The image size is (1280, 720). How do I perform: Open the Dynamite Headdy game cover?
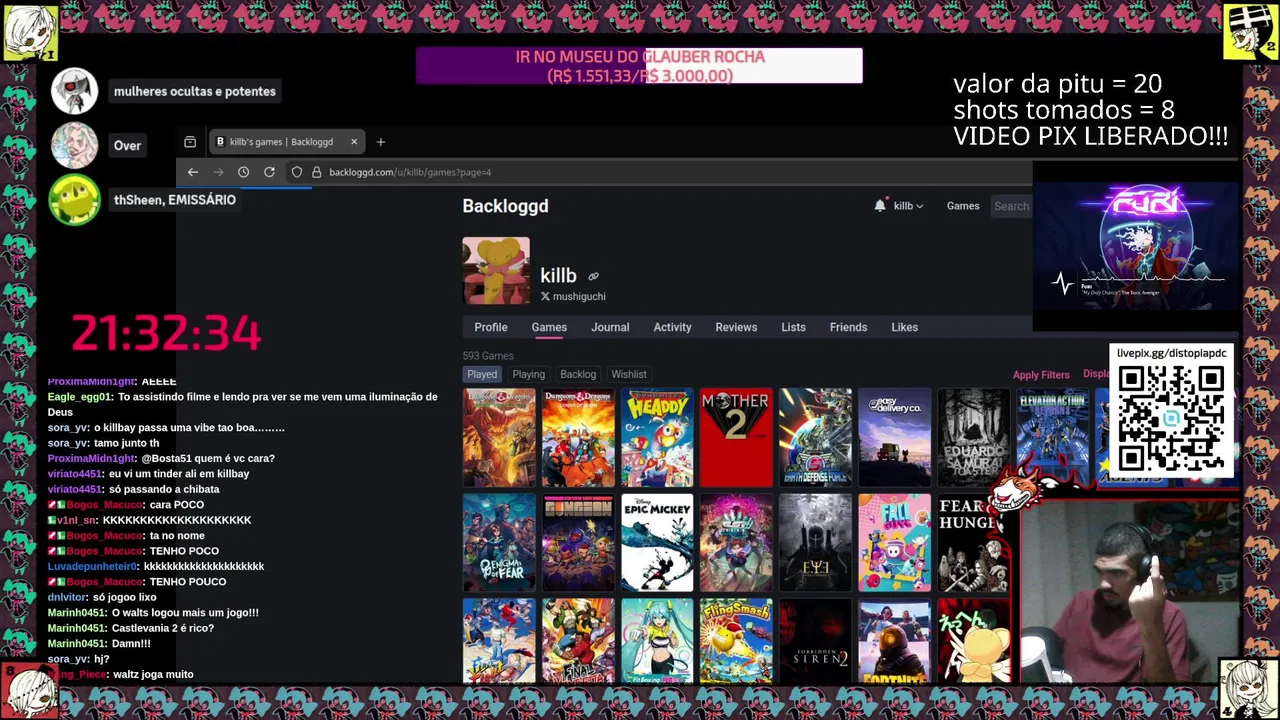tap(657, 437)
